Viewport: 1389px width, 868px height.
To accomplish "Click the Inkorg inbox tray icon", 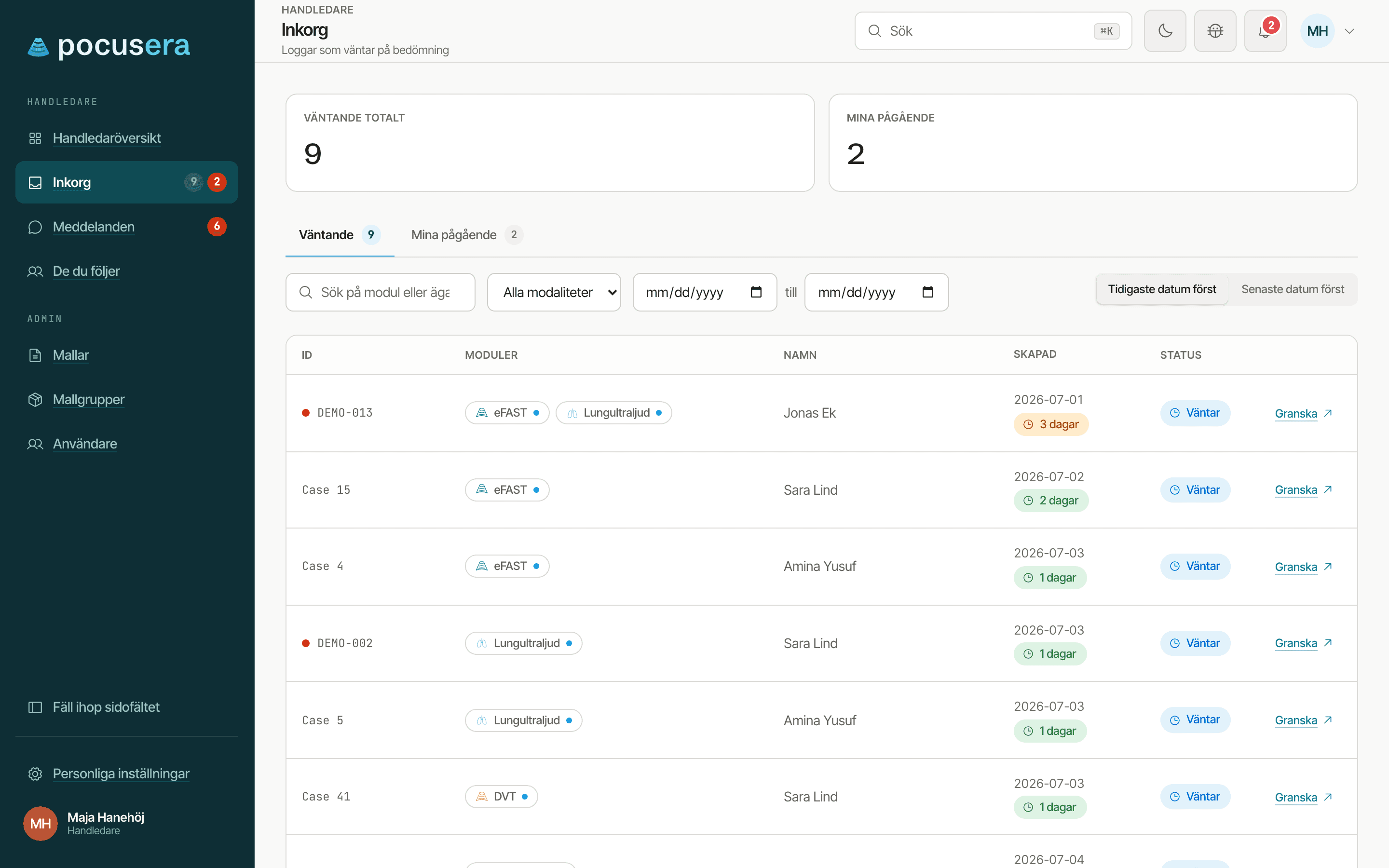I will click(x=35, y=183).
